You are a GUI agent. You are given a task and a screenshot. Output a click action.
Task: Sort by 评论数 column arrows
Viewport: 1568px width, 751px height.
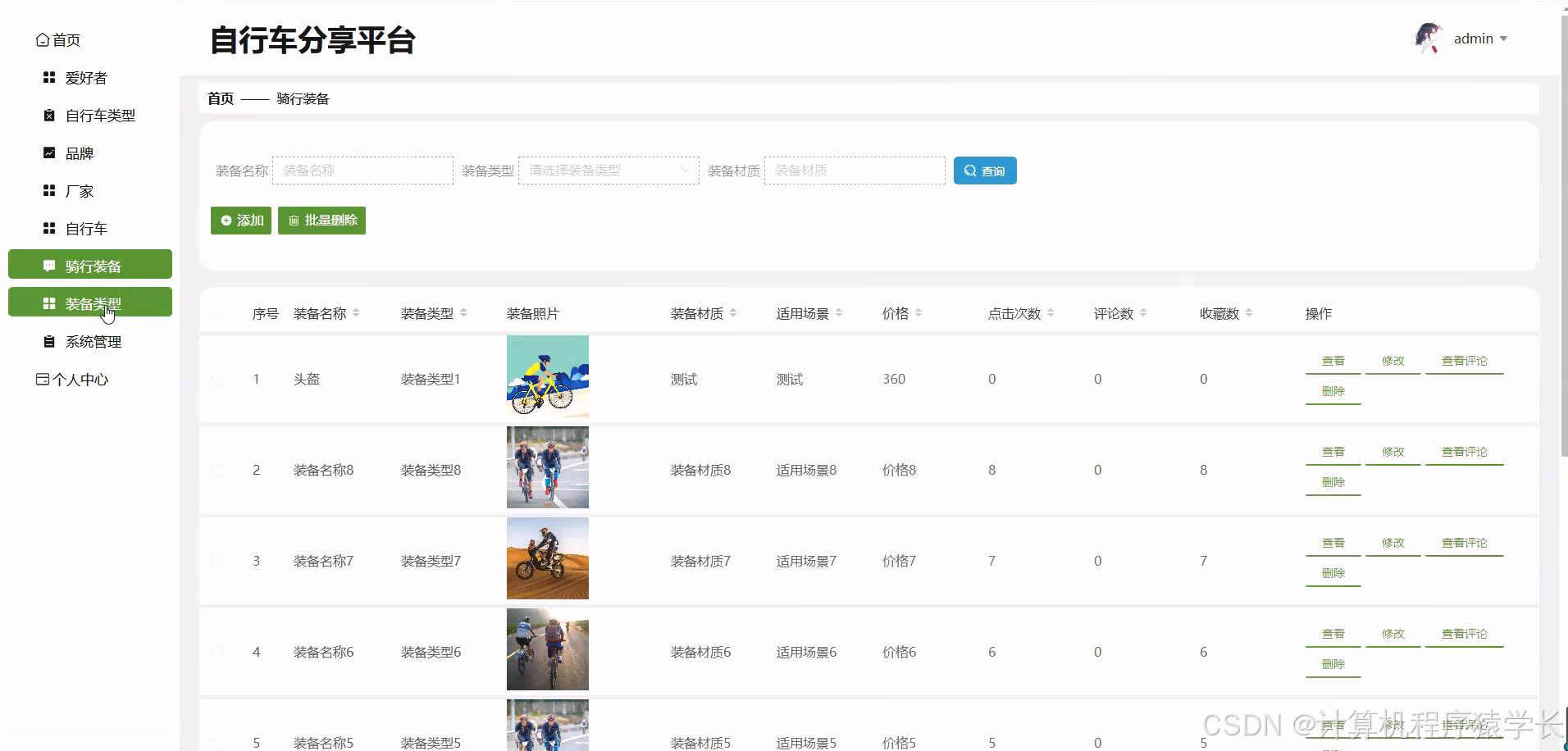[1143, 313]
